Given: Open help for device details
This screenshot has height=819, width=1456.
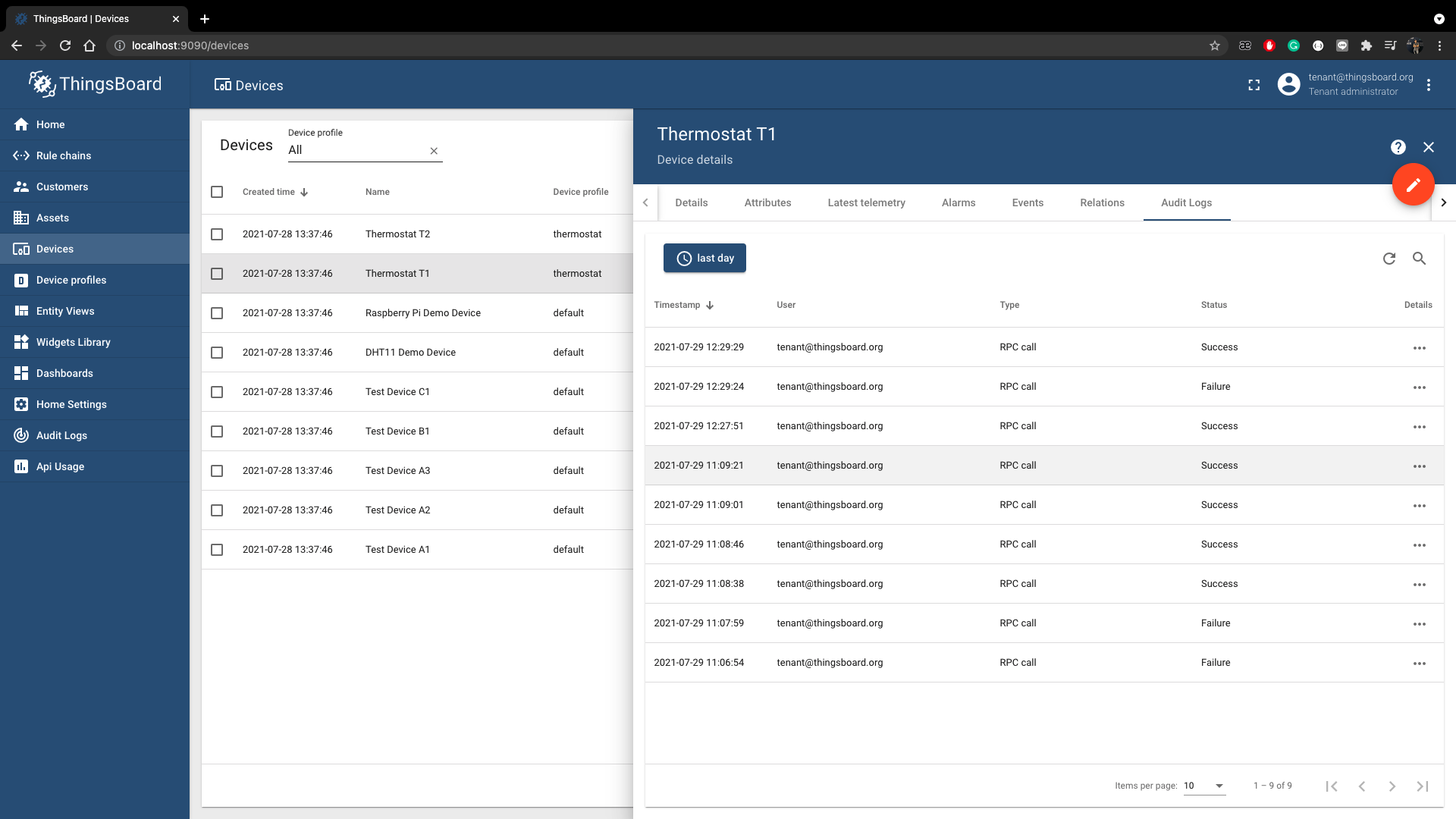Looking at the screenshot, I should click(x=1398, y=147).
